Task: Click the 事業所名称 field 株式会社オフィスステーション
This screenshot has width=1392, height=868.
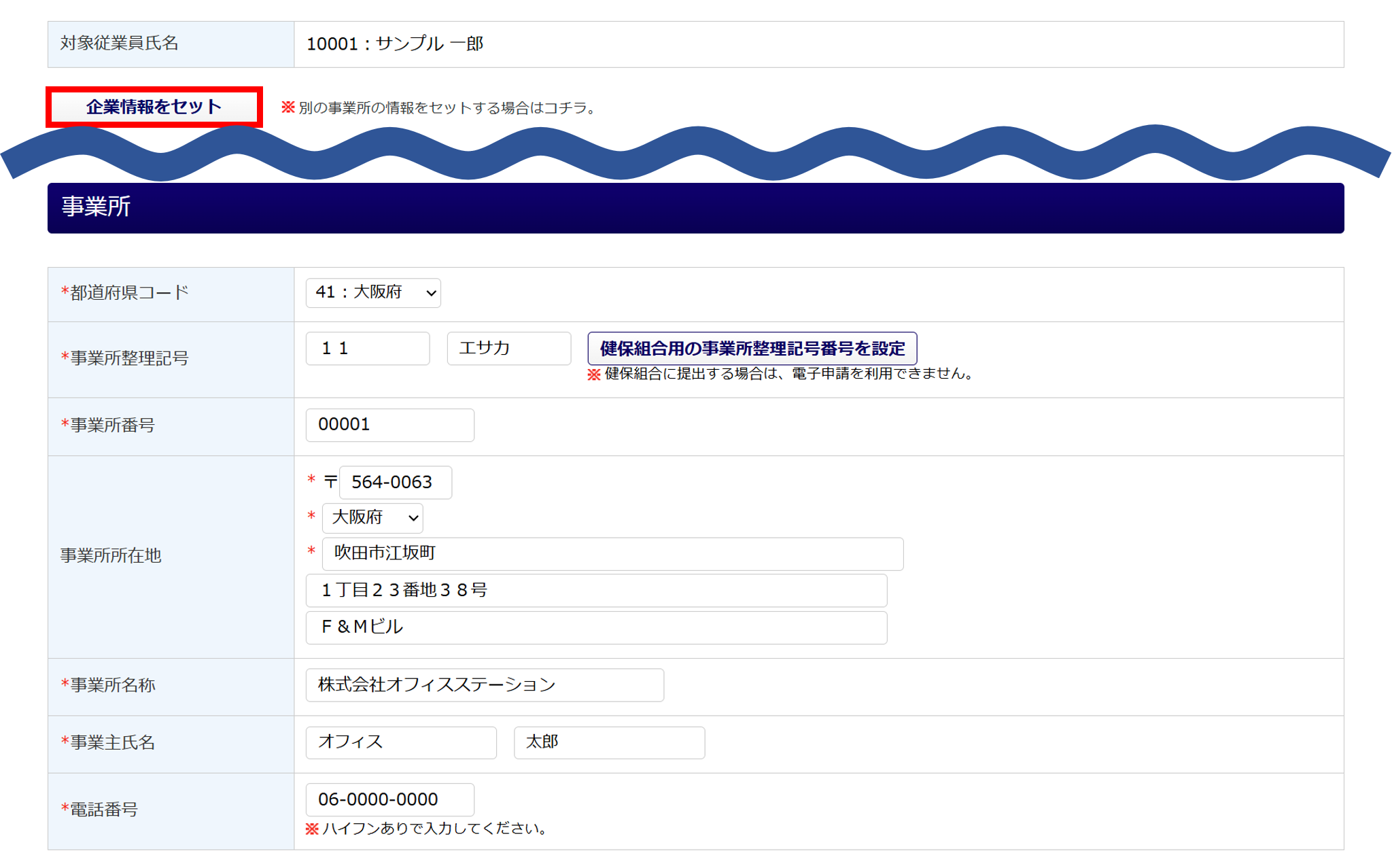Action: click(484, 685)
